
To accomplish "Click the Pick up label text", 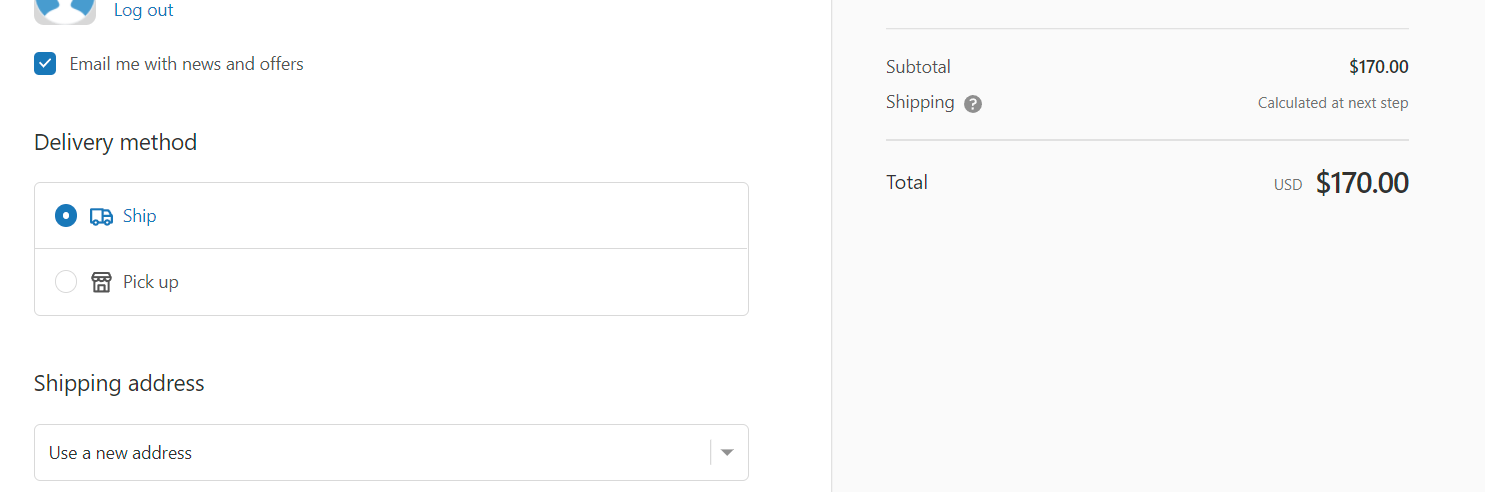I will tap(150, 282).
